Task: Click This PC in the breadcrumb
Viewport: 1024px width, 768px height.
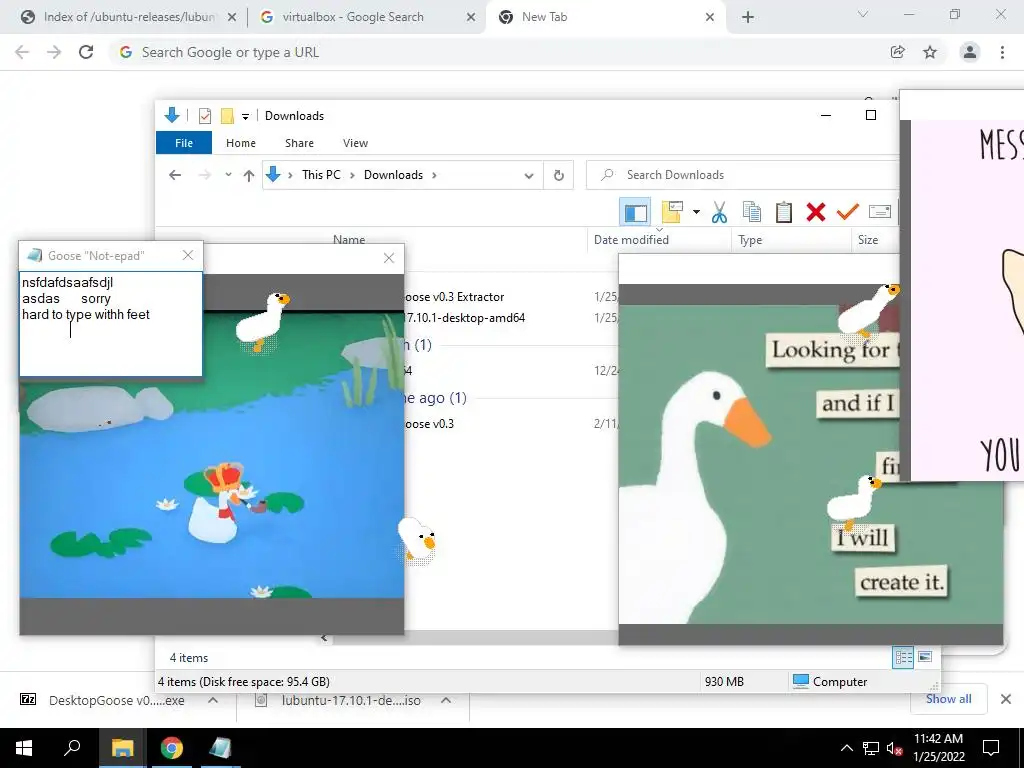Action: [321, 175]
